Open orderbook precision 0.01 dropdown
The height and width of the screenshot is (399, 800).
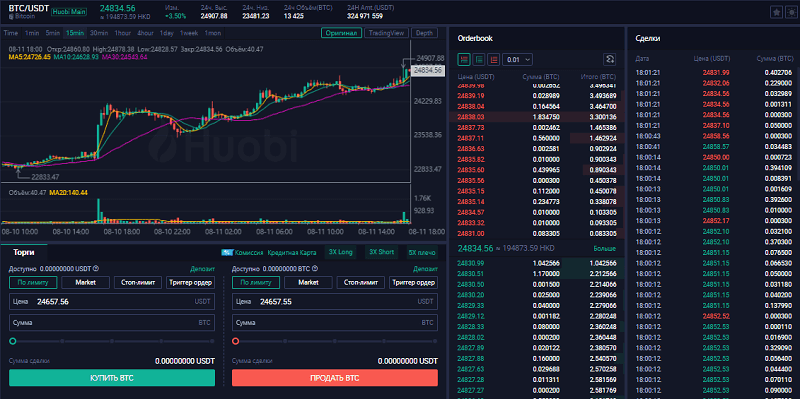click(x=517, y=60)
